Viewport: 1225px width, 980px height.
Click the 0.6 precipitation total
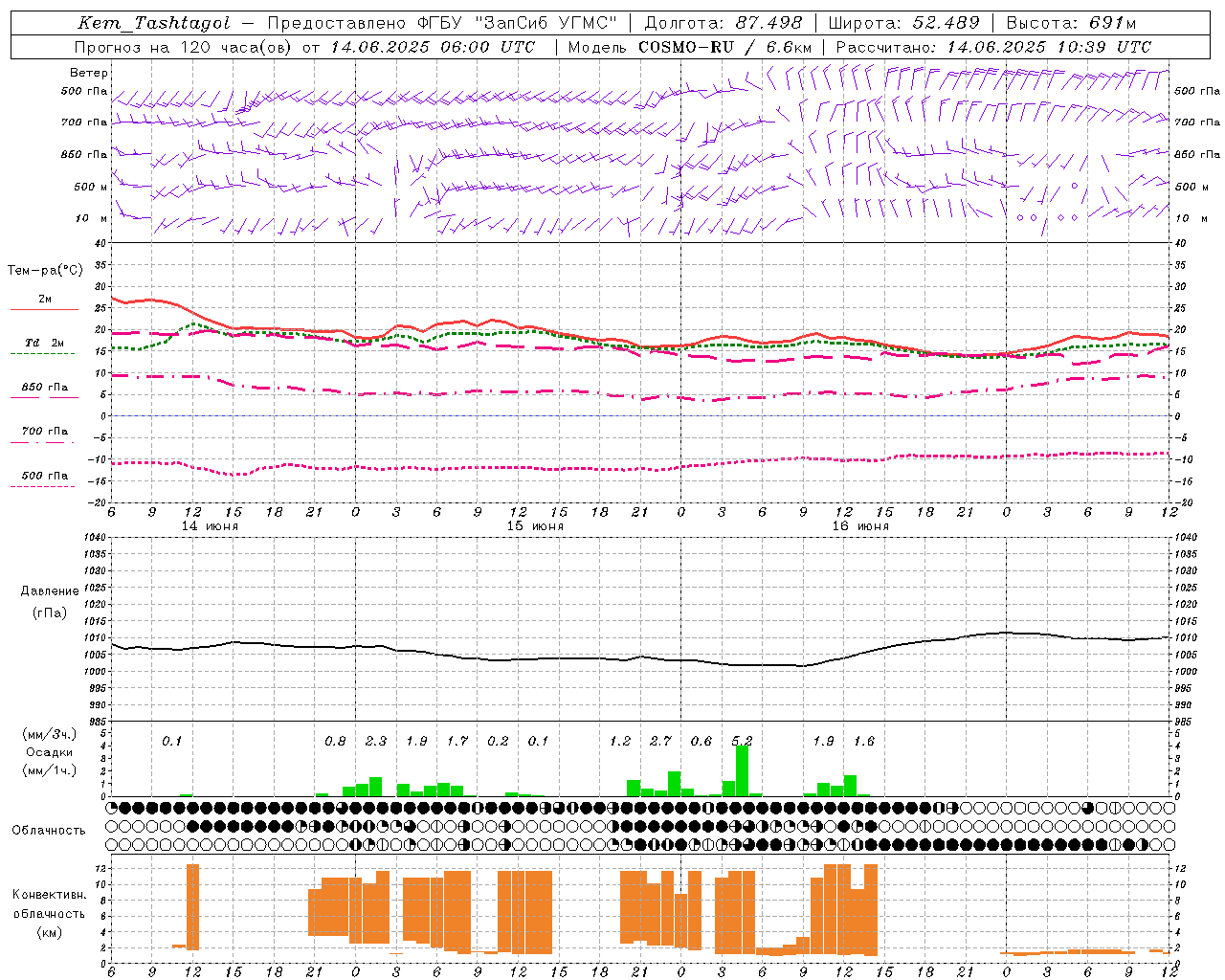(702, 742)
